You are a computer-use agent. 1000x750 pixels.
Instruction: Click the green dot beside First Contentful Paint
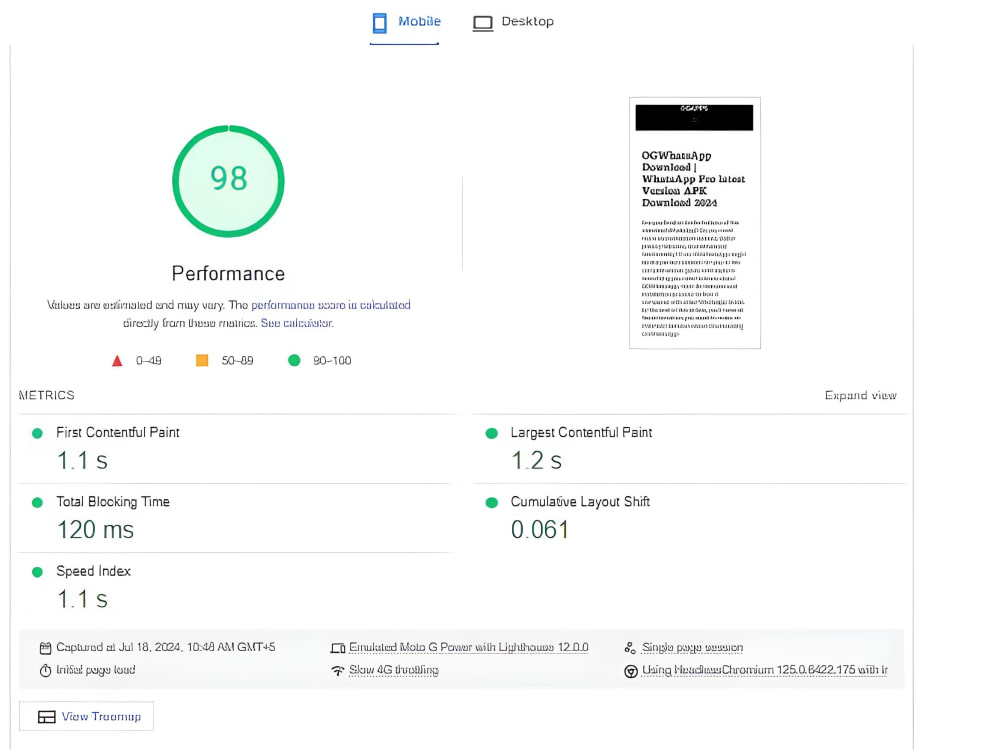[x=38, y=434]
